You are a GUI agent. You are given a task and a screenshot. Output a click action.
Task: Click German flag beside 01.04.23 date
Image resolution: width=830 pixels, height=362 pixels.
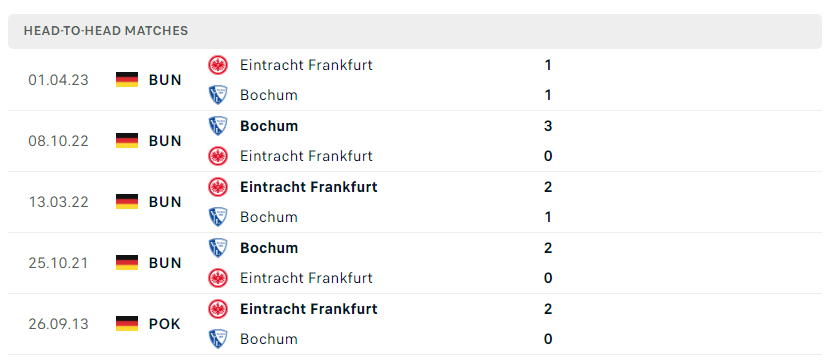127,80
